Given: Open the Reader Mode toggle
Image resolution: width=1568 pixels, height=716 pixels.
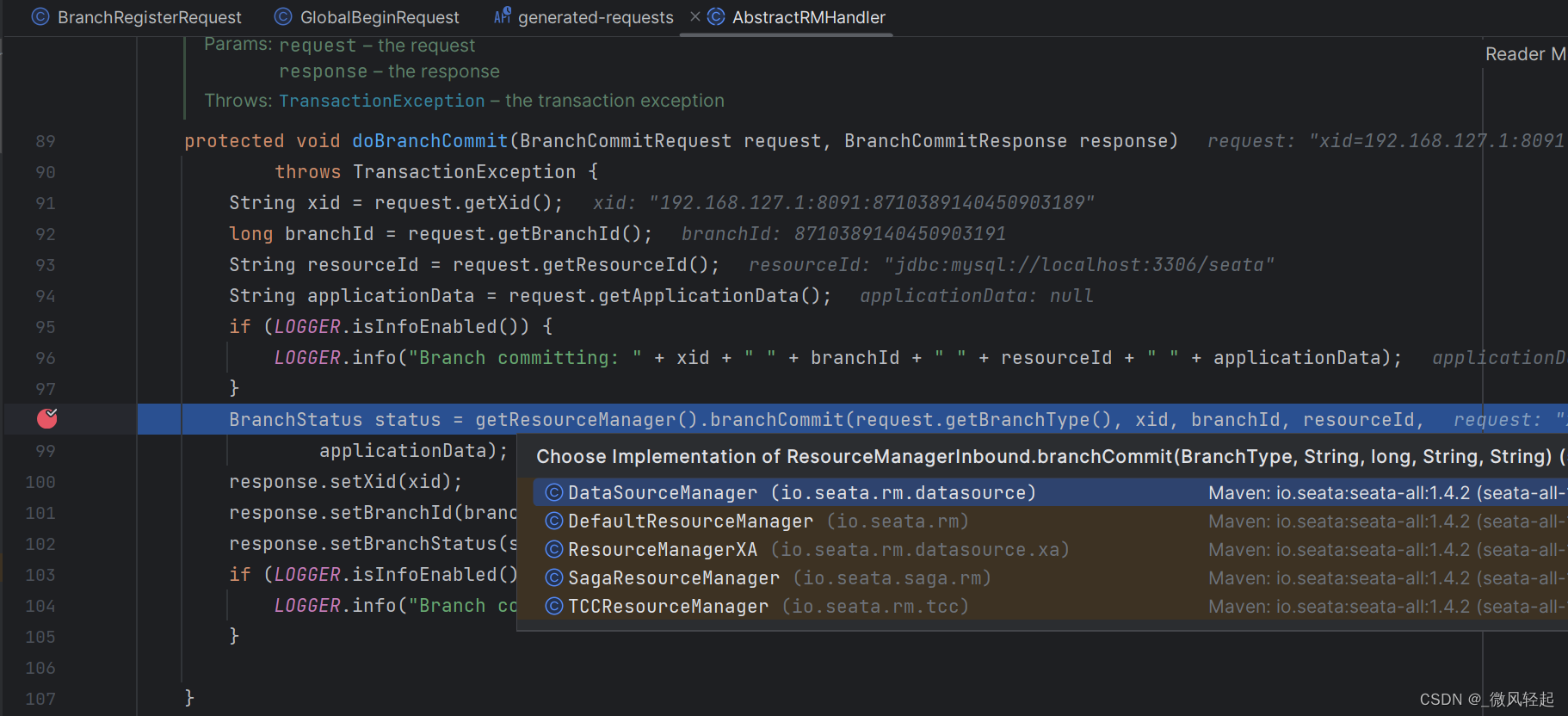Looking at the screenshot, I should click(x=1525, y=54).
